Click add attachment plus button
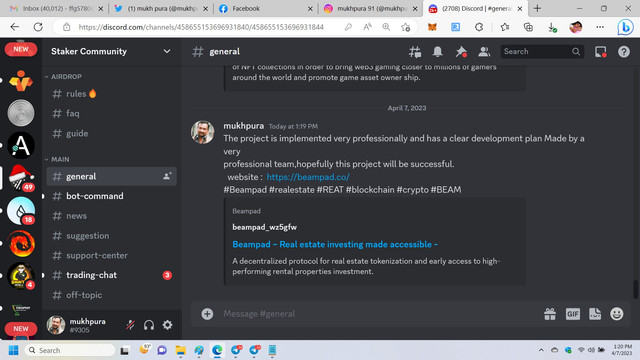 pos(207,314)
